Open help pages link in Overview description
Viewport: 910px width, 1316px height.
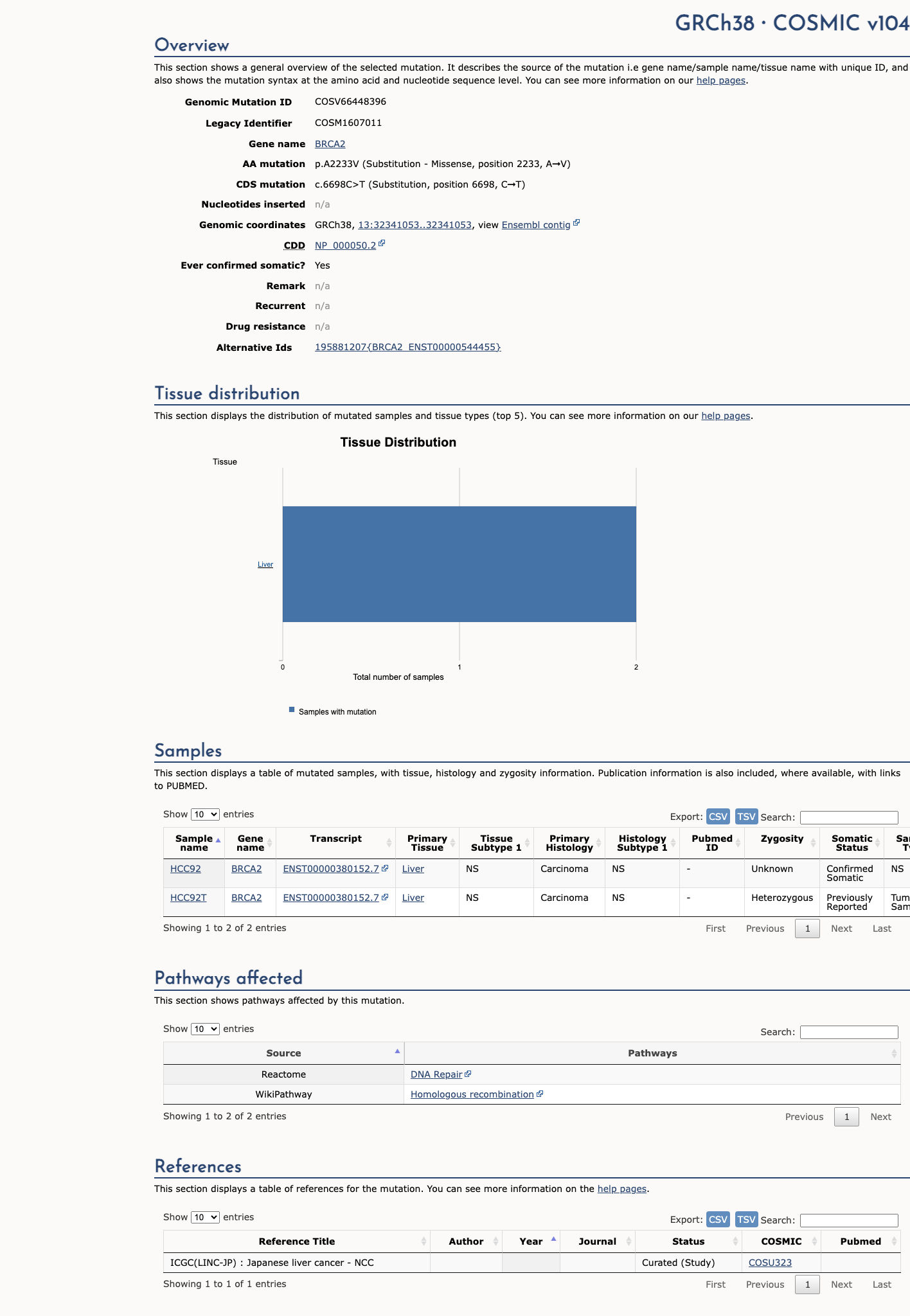pyautogui.click(x=721, y=80)
